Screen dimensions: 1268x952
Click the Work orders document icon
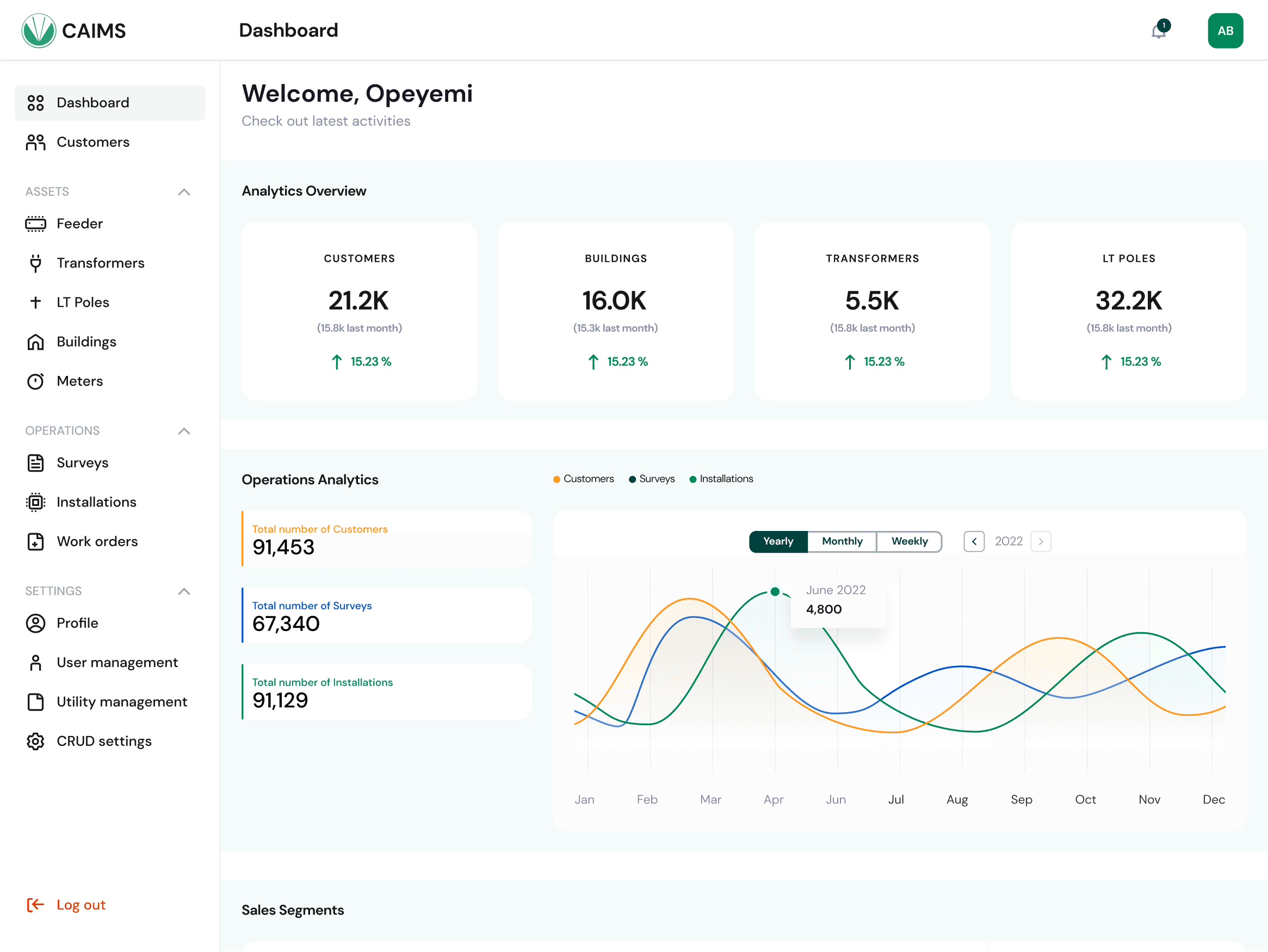[x=35, y=542]
